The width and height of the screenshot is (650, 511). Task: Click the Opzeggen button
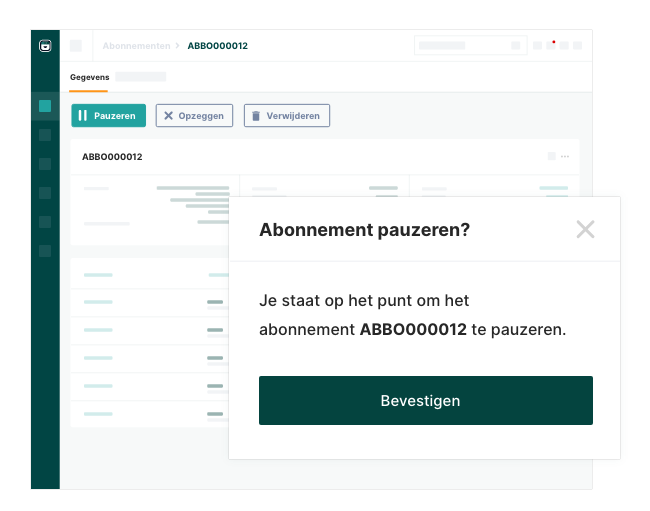point(194,116)
